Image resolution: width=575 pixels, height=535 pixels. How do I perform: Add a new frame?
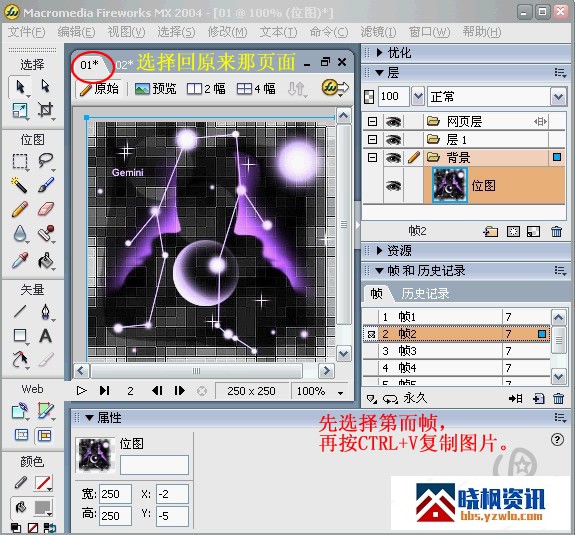tap(539, 398)
